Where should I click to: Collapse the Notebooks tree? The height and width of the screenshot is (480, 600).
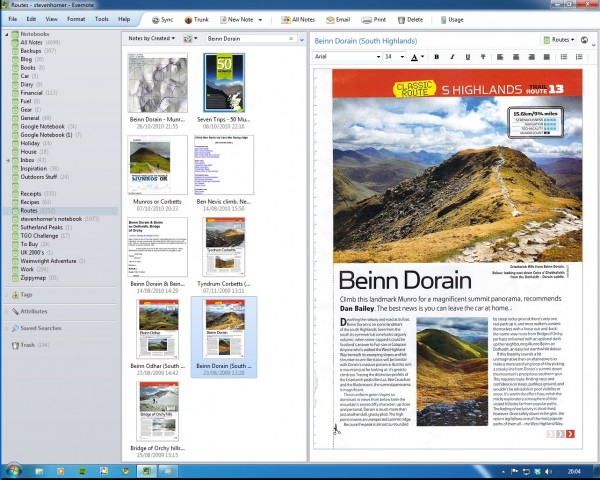pos(7,34)
